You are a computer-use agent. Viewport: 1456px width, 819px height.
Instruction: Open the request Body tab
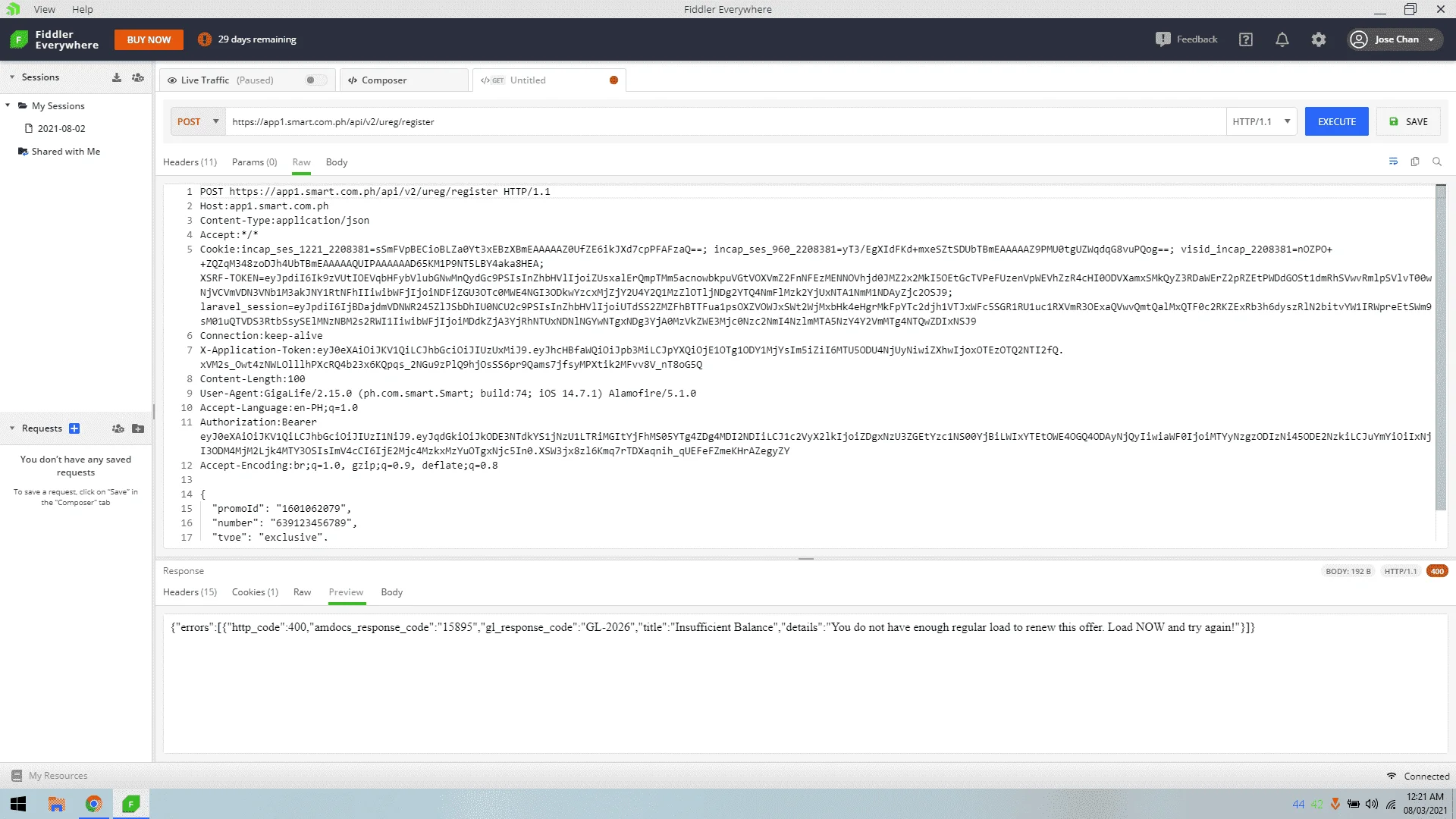click(337, 162)
